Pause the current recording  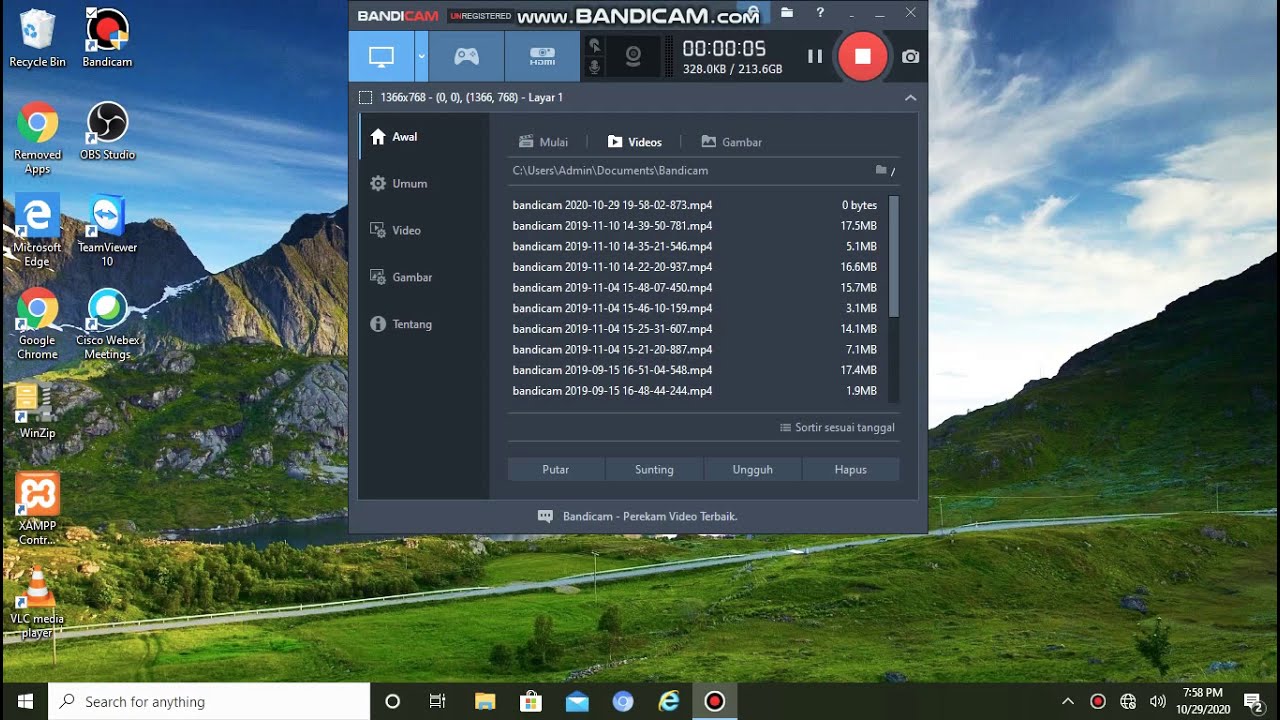coord(815,57)
